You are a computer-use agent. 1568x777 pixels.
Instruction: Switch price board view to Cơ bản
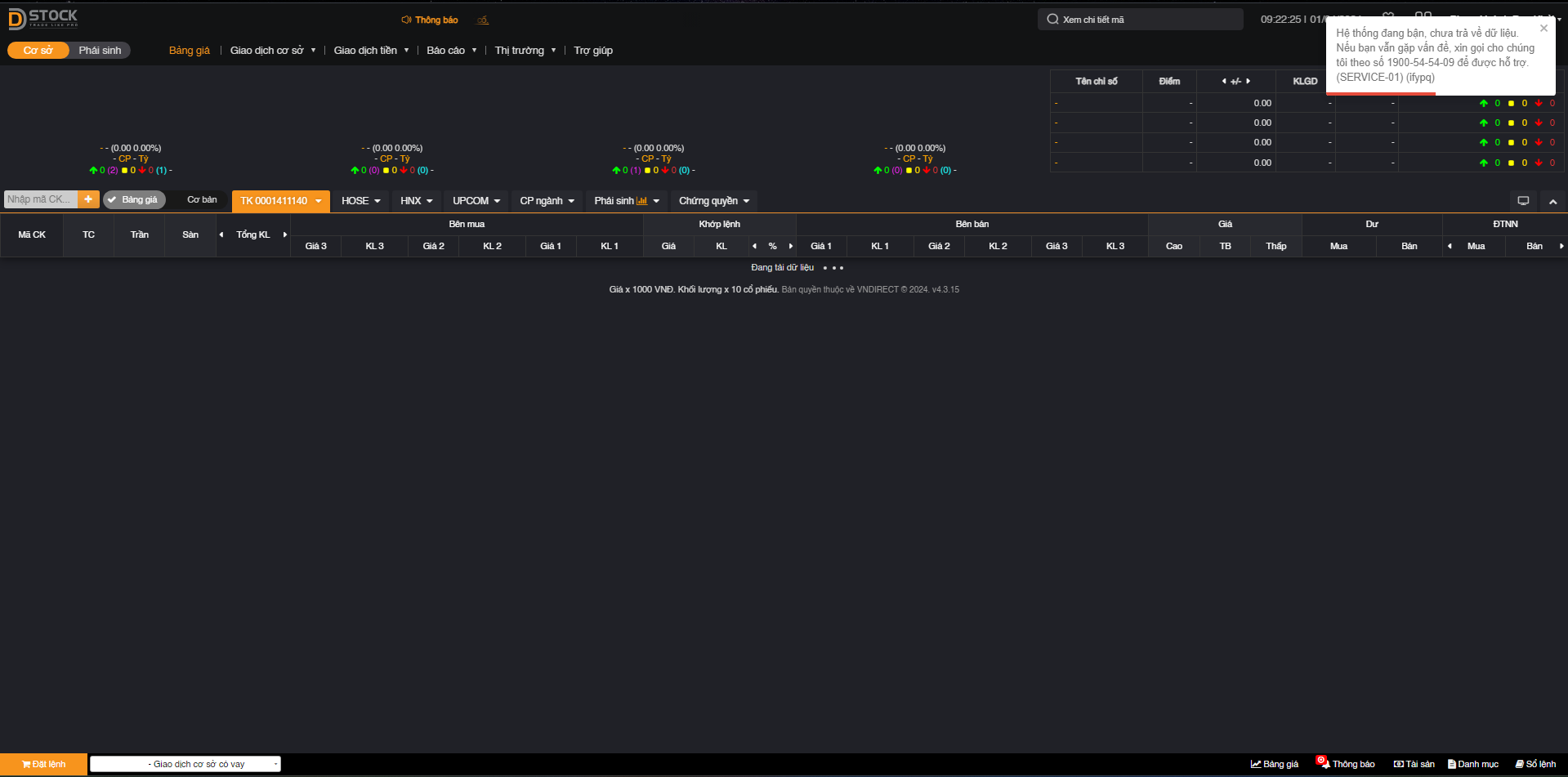click(x=202, y=200)
